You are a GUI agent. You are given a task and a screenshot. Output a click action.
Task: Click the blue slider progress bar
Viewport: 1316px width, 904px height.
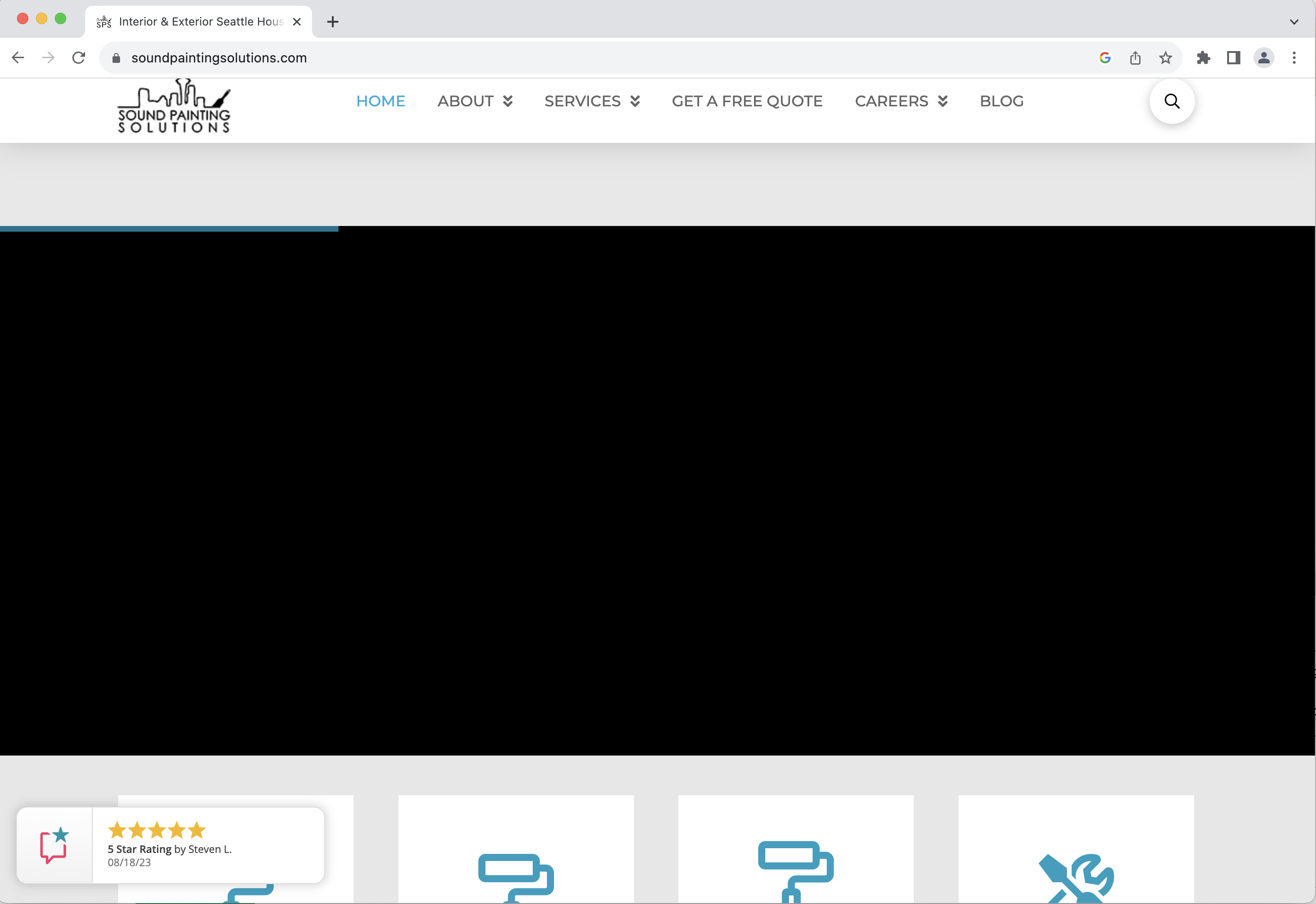[x=169, y=229]
